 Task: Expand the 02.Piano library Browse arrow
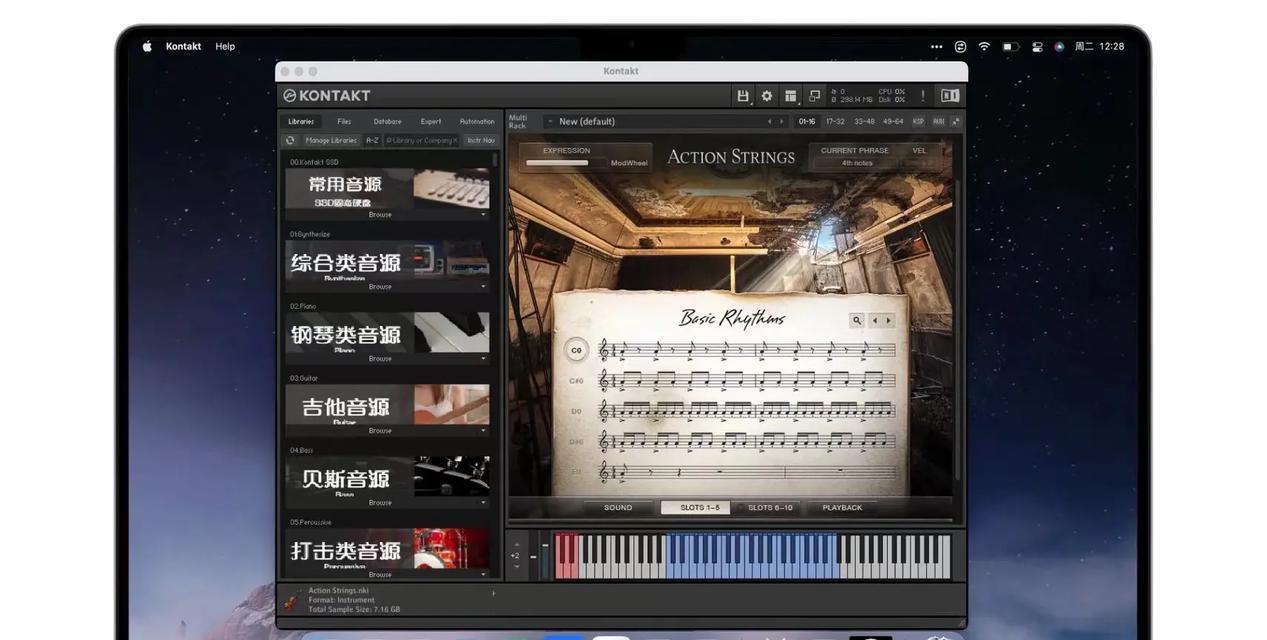[484, 359]
